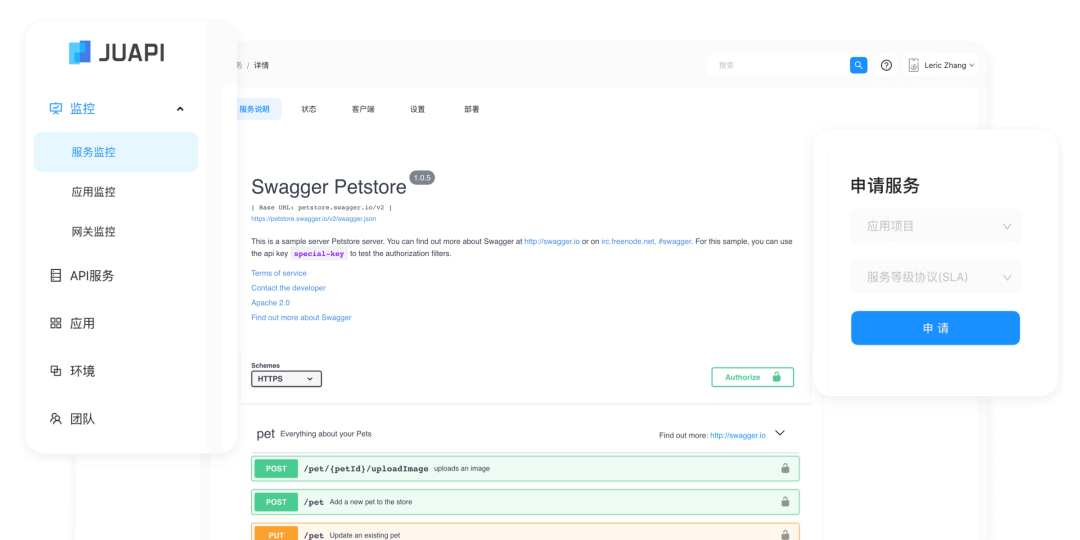
Task: Switch to the 服务说明 tab
Action: (x=254, y=109)
